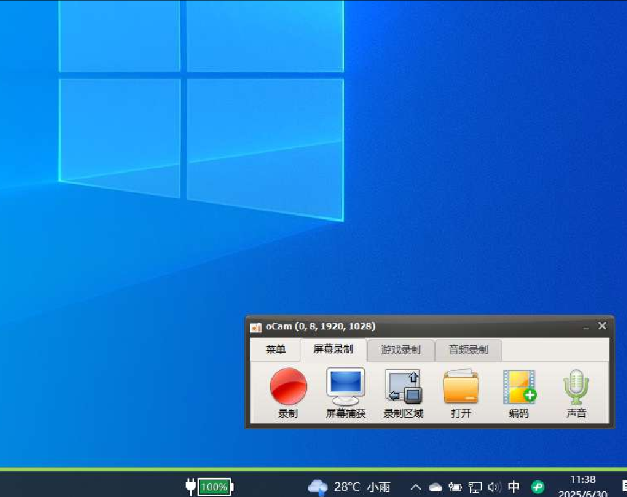Image resolution: width=627 pixels, height=497 pixels.
Task: Switch to the 音频录制 tab
Action: click(x=468, y=350)
